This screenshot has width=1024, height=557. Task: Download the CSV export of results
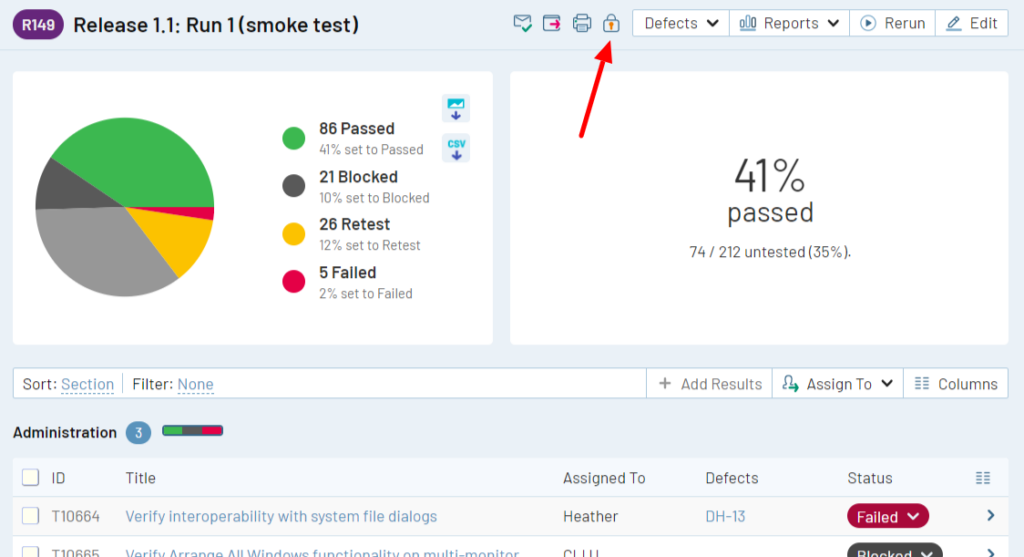click(456, 148)
